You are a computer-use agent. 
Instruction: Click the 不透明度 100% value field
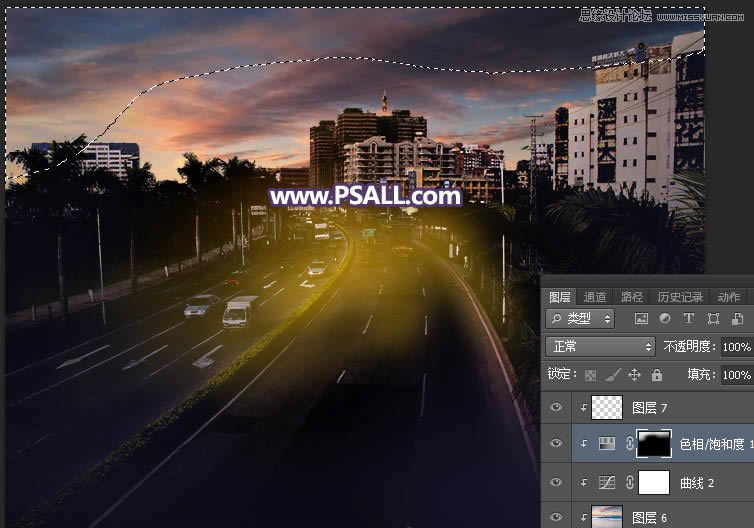click(735, 347)
